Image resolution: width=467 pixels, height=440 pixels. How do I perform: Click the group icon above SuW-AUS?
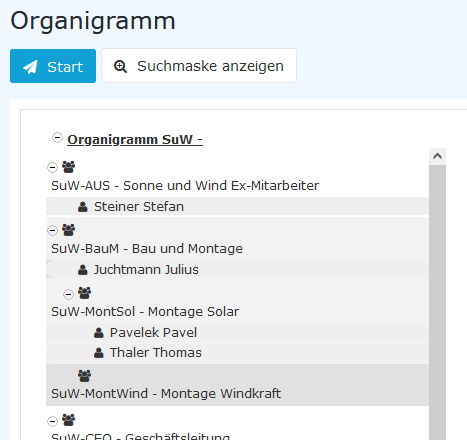coord(69,167)
